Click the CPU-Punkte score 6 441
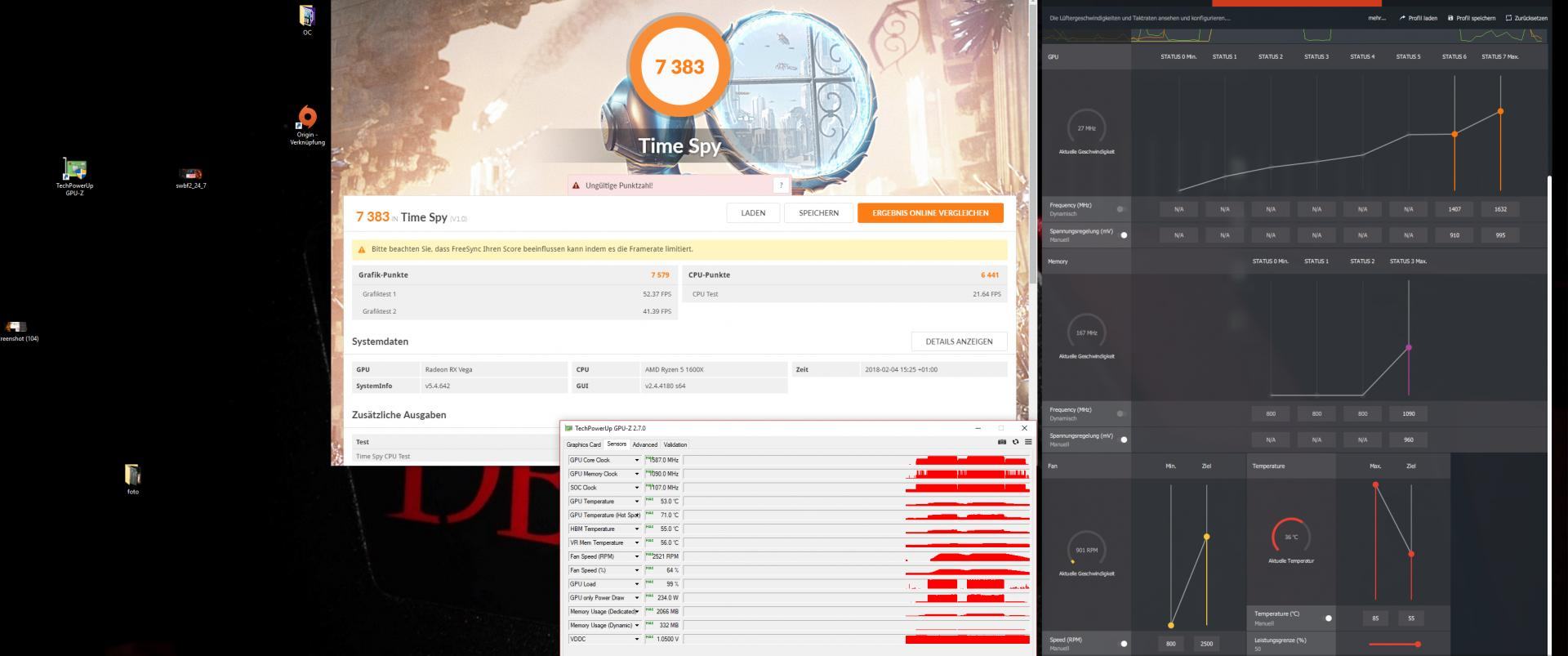This screenshot has width=1568, height=656. click(990, 275)
